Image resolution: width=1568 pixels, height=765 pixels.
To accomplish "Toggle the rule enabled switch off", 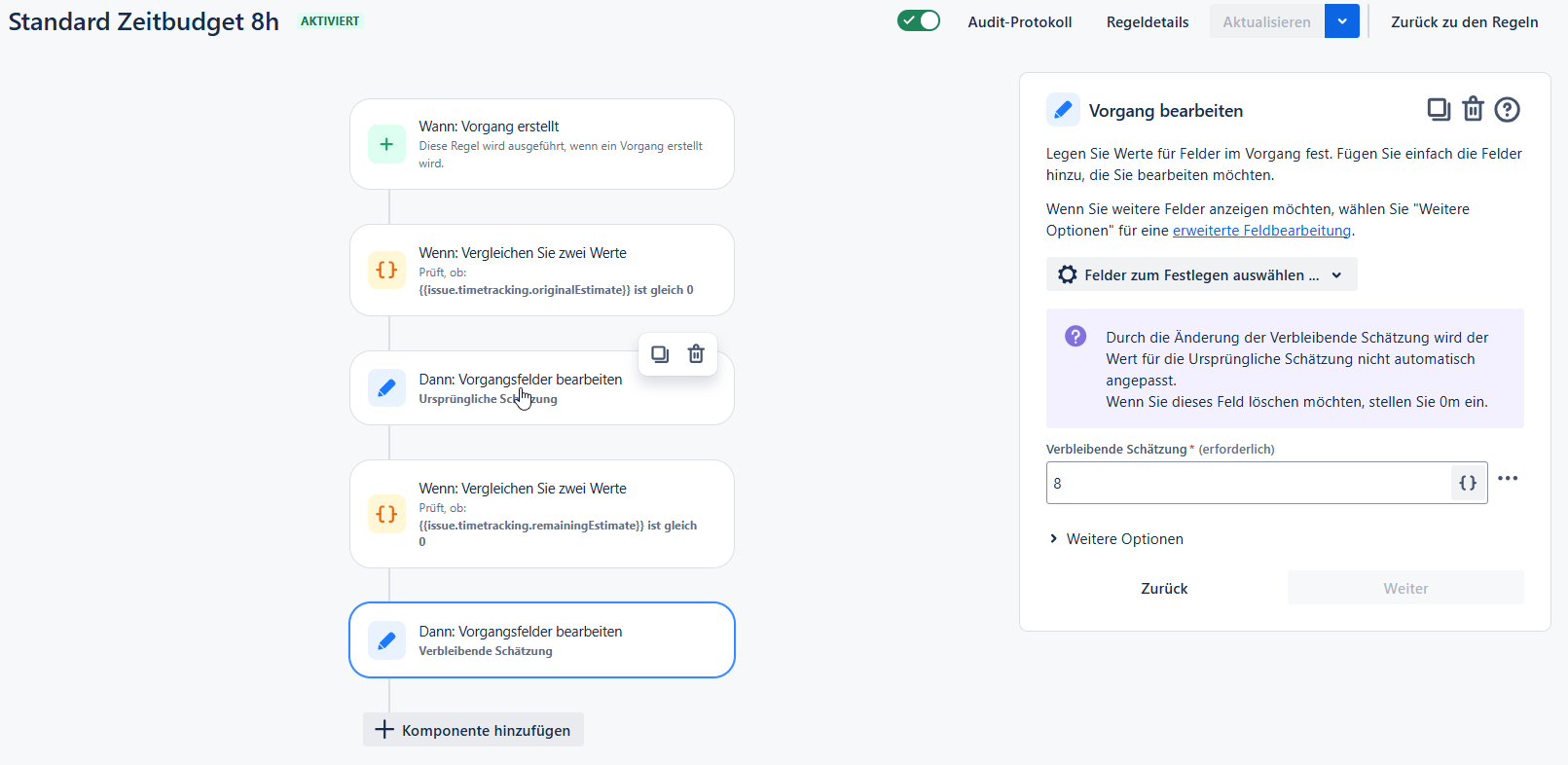I will tap(919, 20).
